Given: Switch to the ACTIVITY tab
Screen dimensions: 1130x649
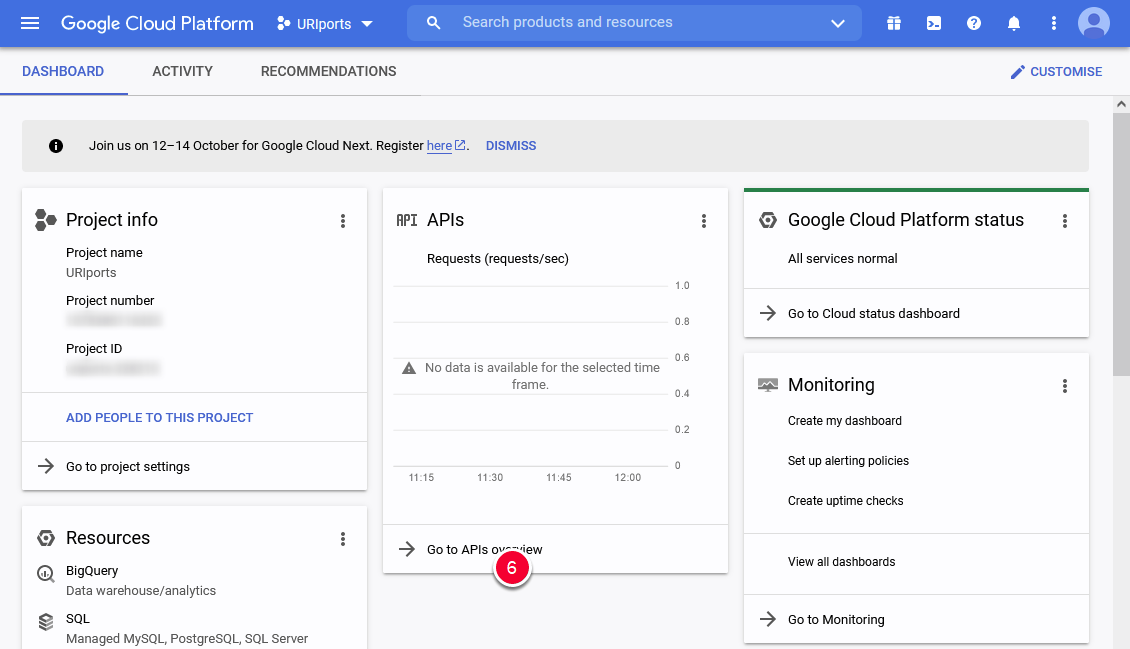Looking at the screenshot, I should [182, 71].
